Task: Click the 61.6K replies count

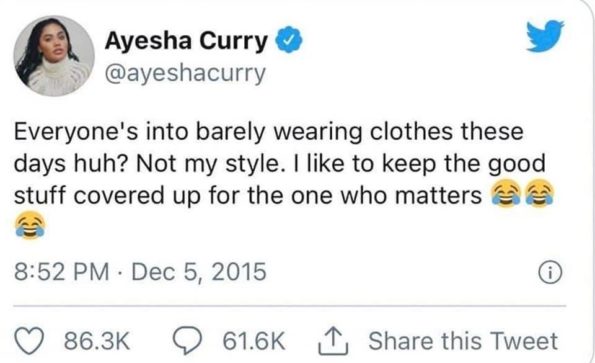Action: (x=253, y=341)
